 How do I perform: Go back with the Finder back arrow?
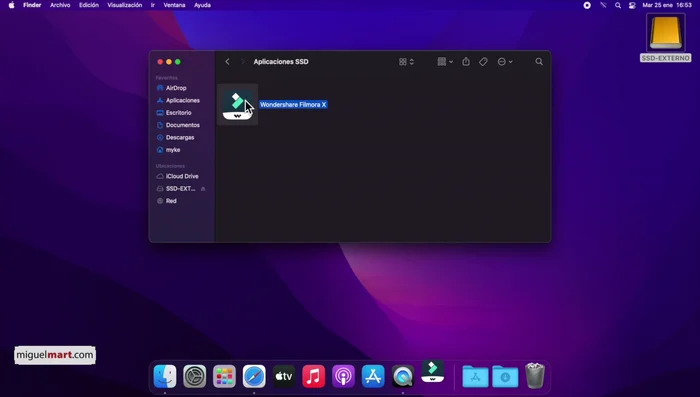227,62
